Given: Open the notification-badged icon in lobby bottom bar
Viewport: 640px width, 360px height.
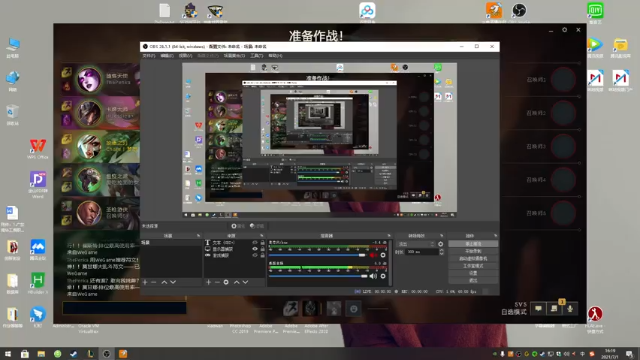Looking at the screenshot, I should (x=554, y=309).
